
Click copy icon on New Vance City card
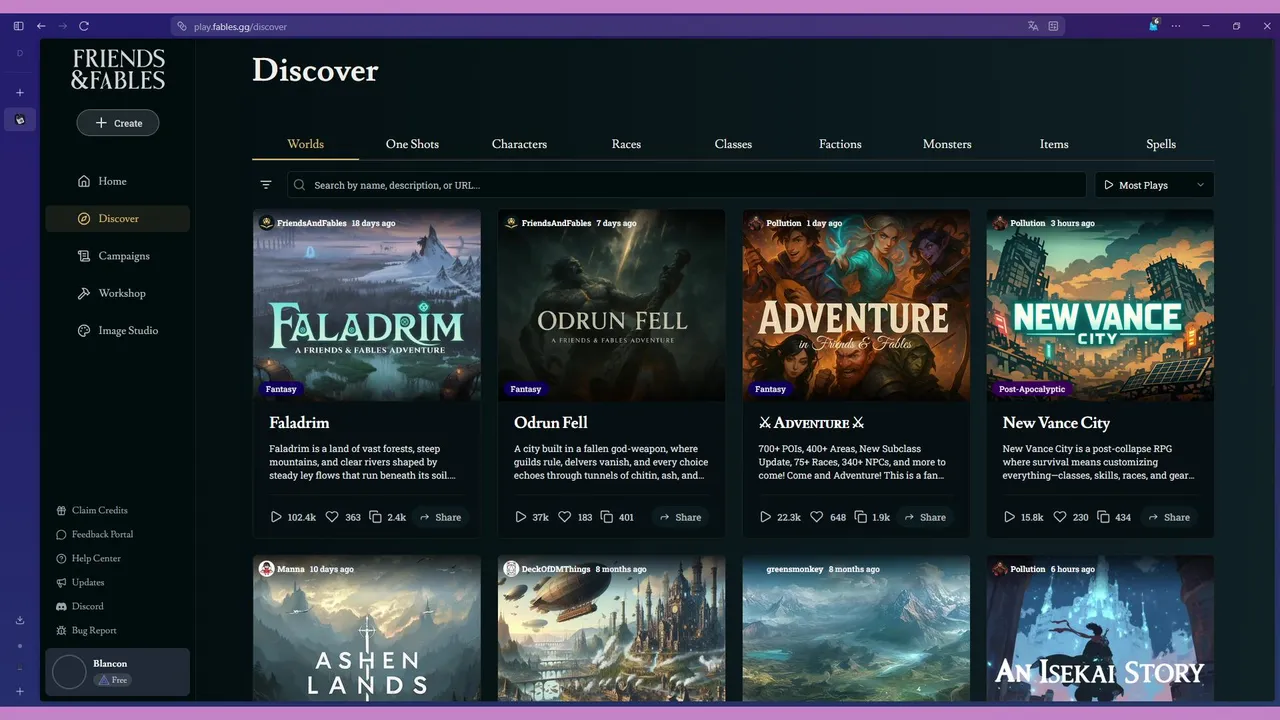pyautogui.click(x=1103, y=517)
